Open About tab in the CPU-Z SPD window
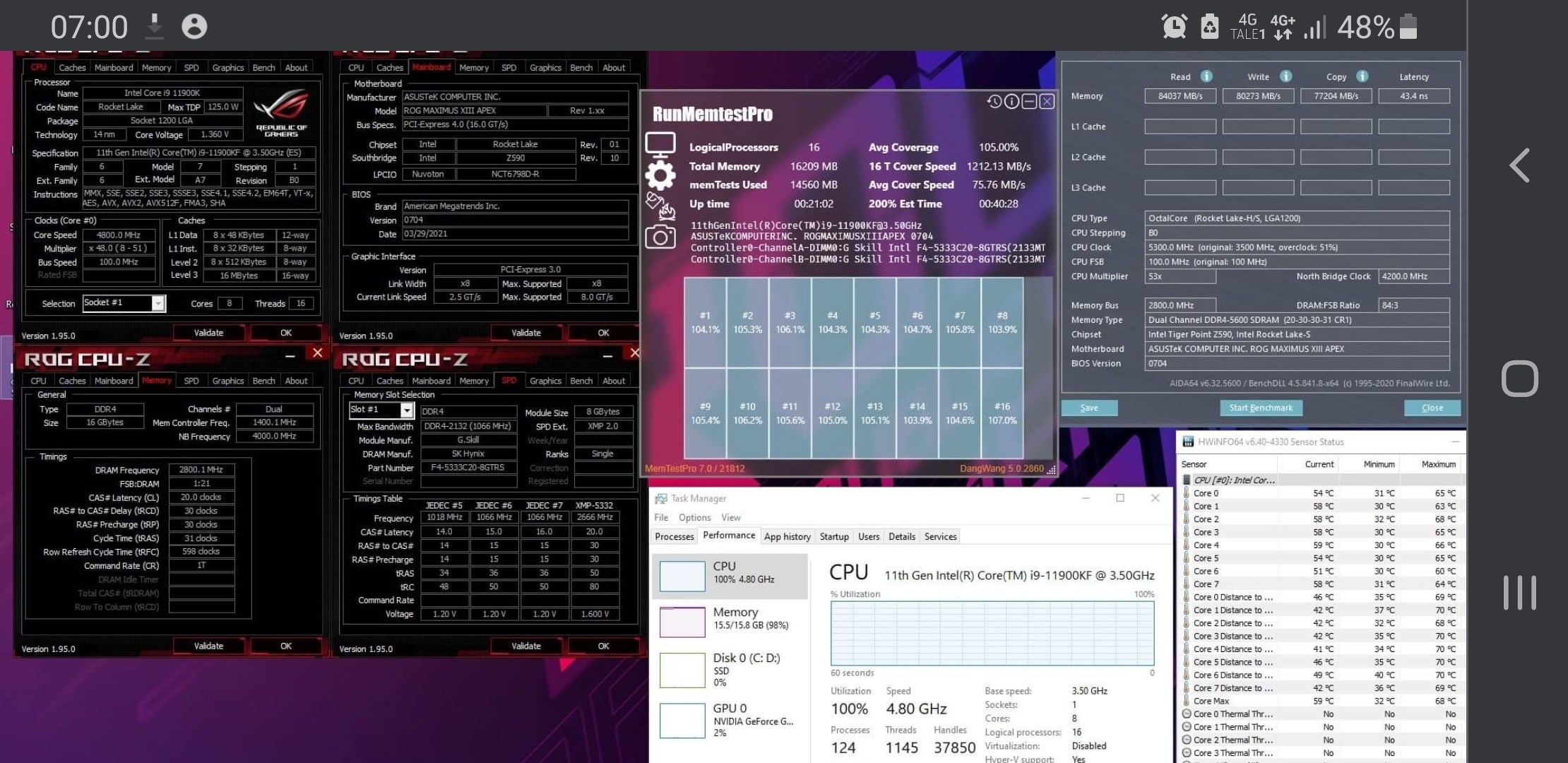This screenshot has width=1568, height=763. (x=613, y=381)
